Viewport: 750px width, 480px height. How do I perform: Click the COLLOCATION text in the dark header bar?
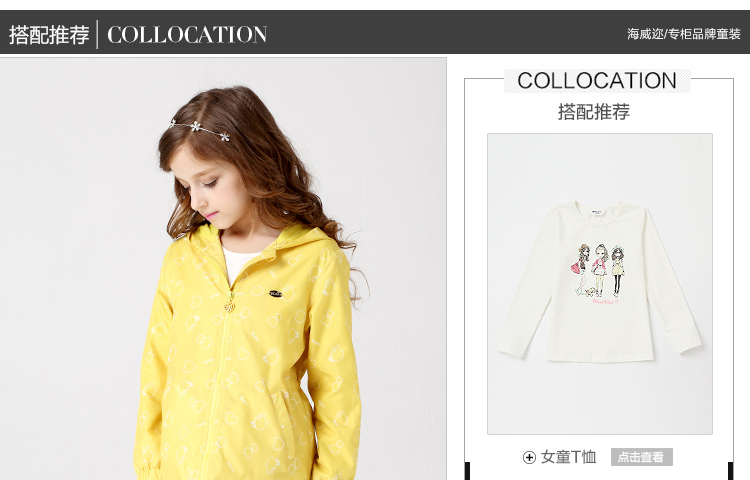pos(187,34)
